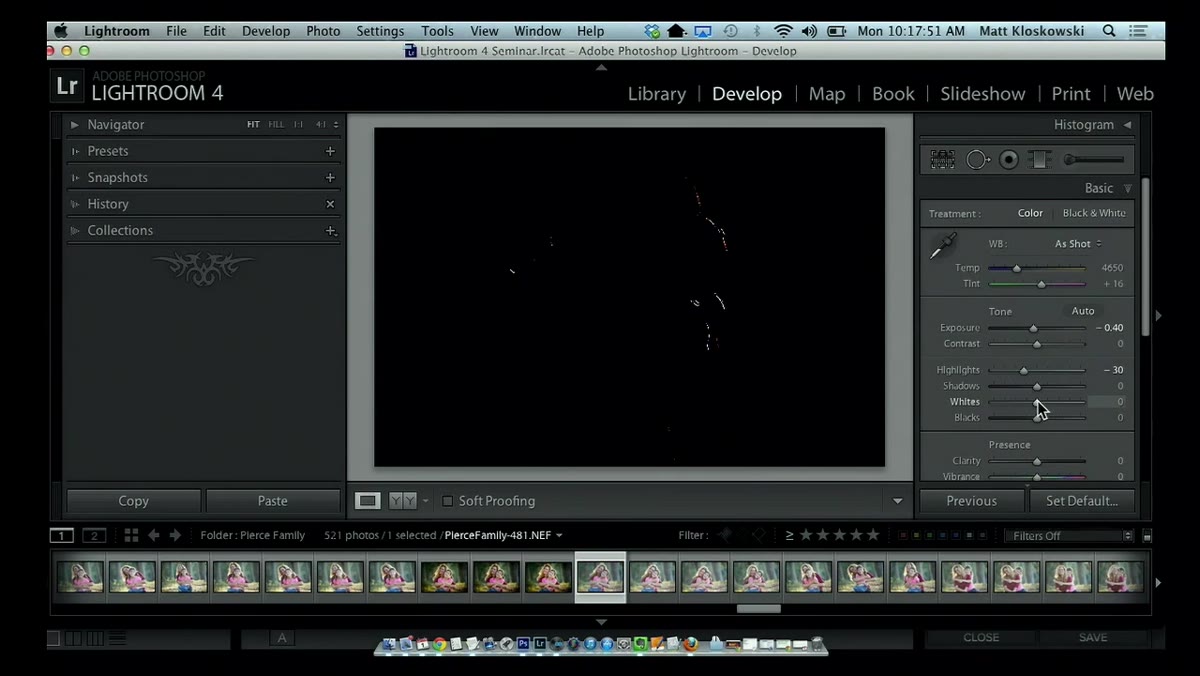Open the Filters Off dropdown

coord(1068,536)
